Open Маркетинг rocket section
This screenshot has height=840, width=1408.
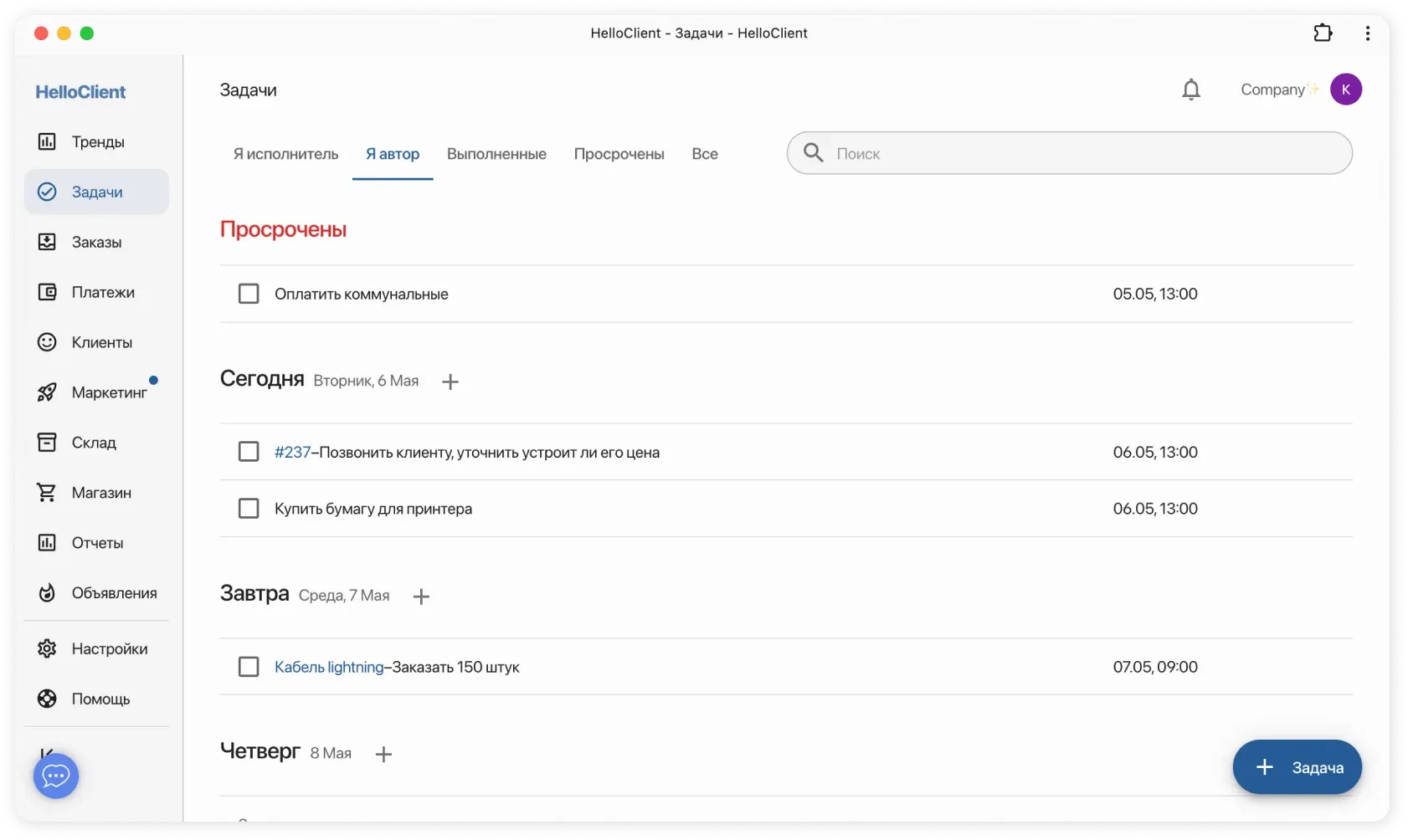tap(108, 393)
